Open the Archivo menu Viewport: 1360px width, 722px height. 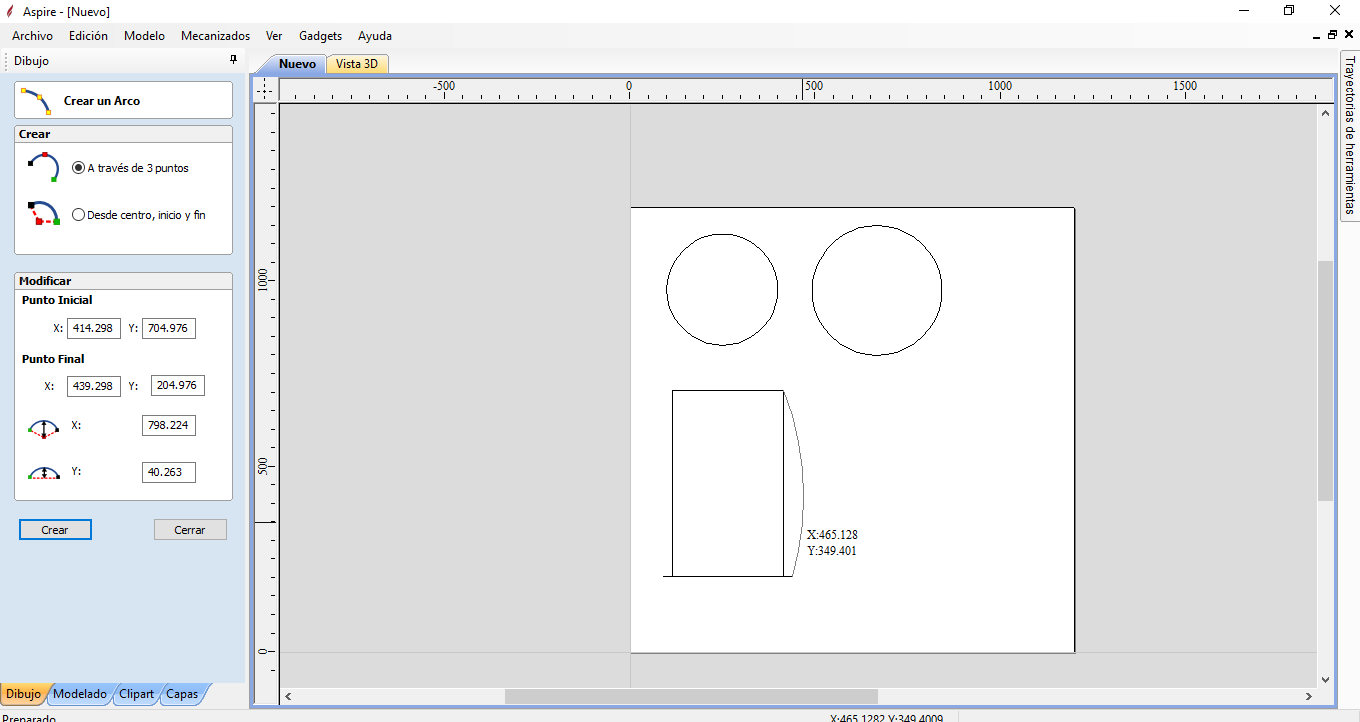[x=33, y=36]
